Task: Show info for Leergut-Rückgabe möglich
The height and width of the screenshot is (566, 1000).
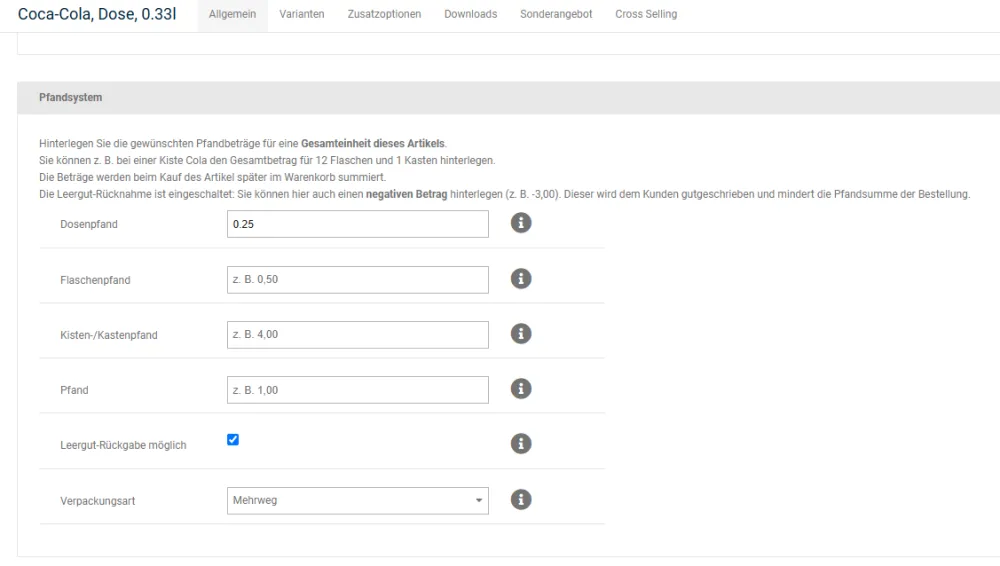Action: [x=521, y=443]
